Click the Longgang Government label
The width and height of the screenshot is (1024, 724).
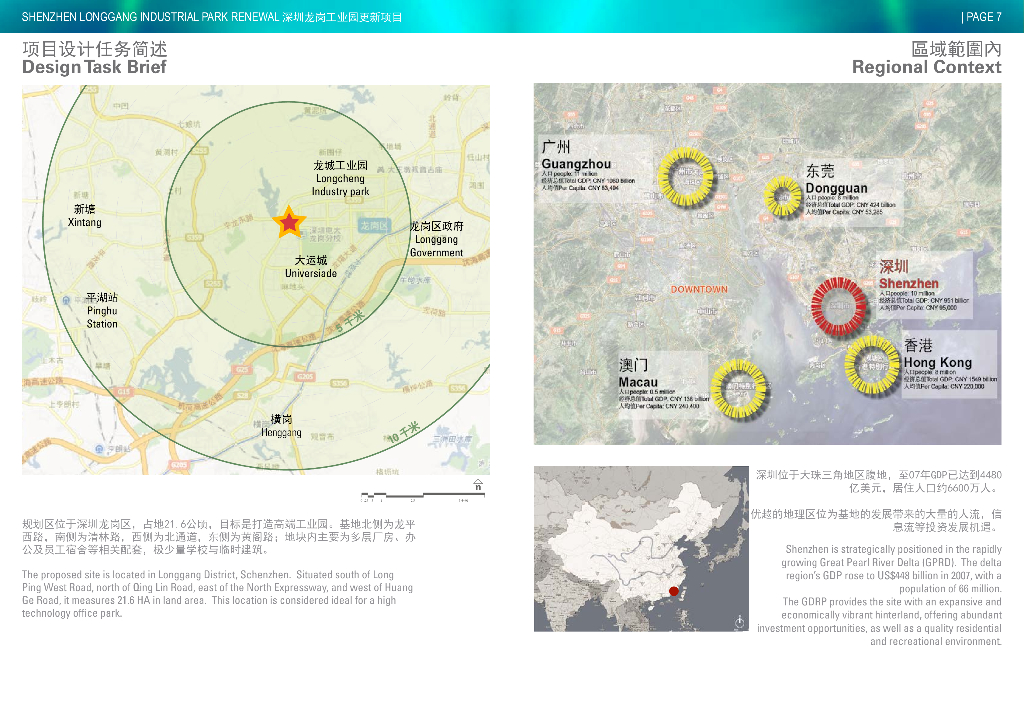click(437, 240)
